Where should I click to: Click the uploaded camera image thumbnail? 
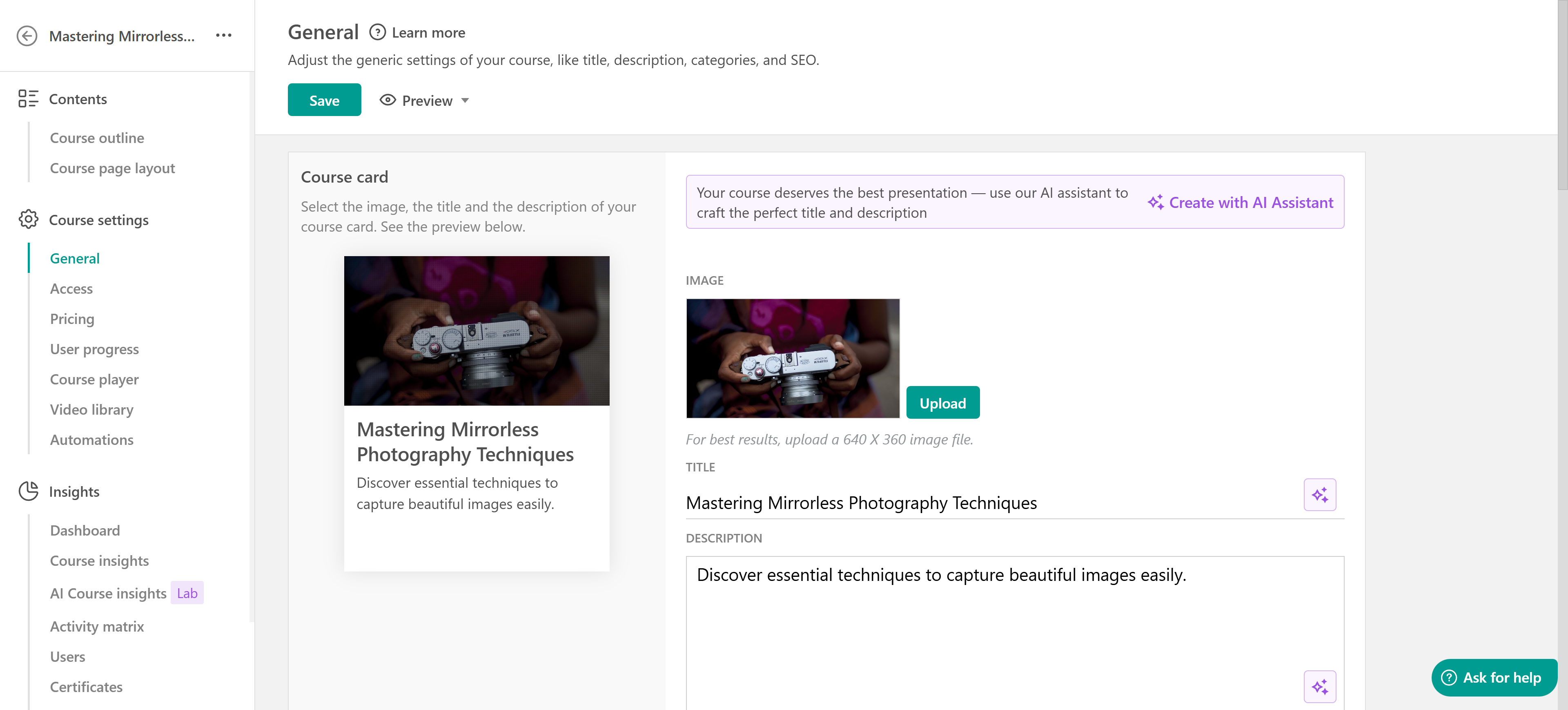793,358
